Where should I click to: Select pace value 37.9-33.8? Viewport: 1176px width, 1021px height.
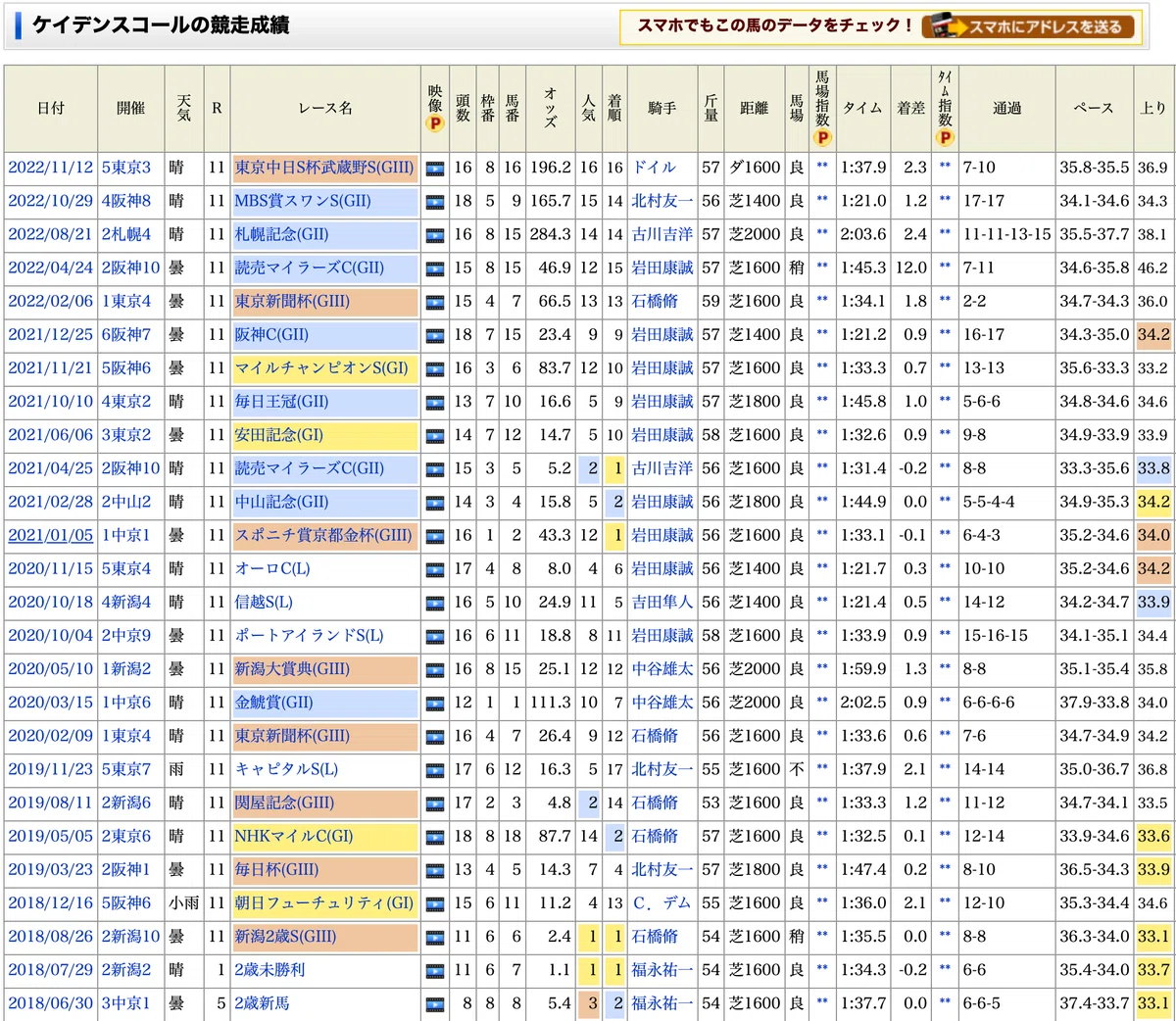[x=1094, y=703]
